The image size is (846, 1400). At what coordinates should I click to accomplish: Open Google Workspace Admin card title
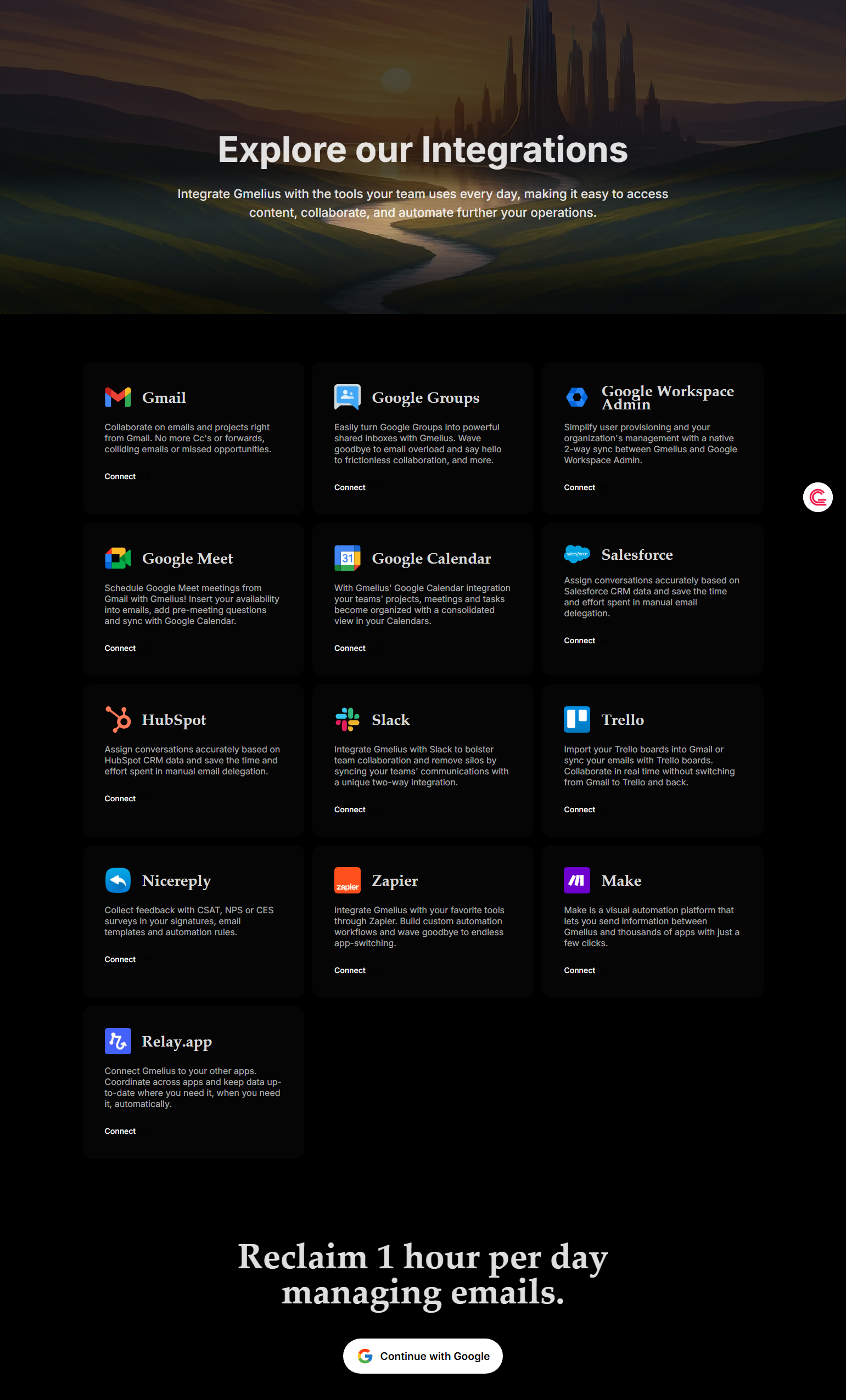pyautogui.click(x=668, y=397)
